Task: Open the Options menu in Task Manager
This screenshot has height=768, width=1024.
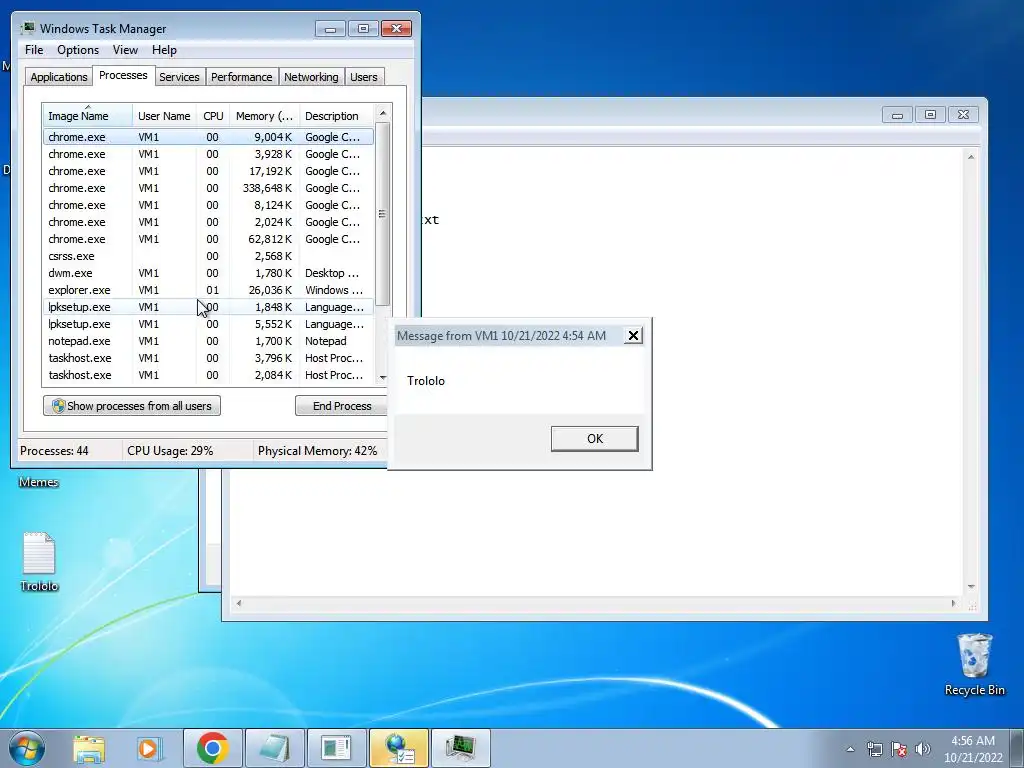Action: pos(78,50)
